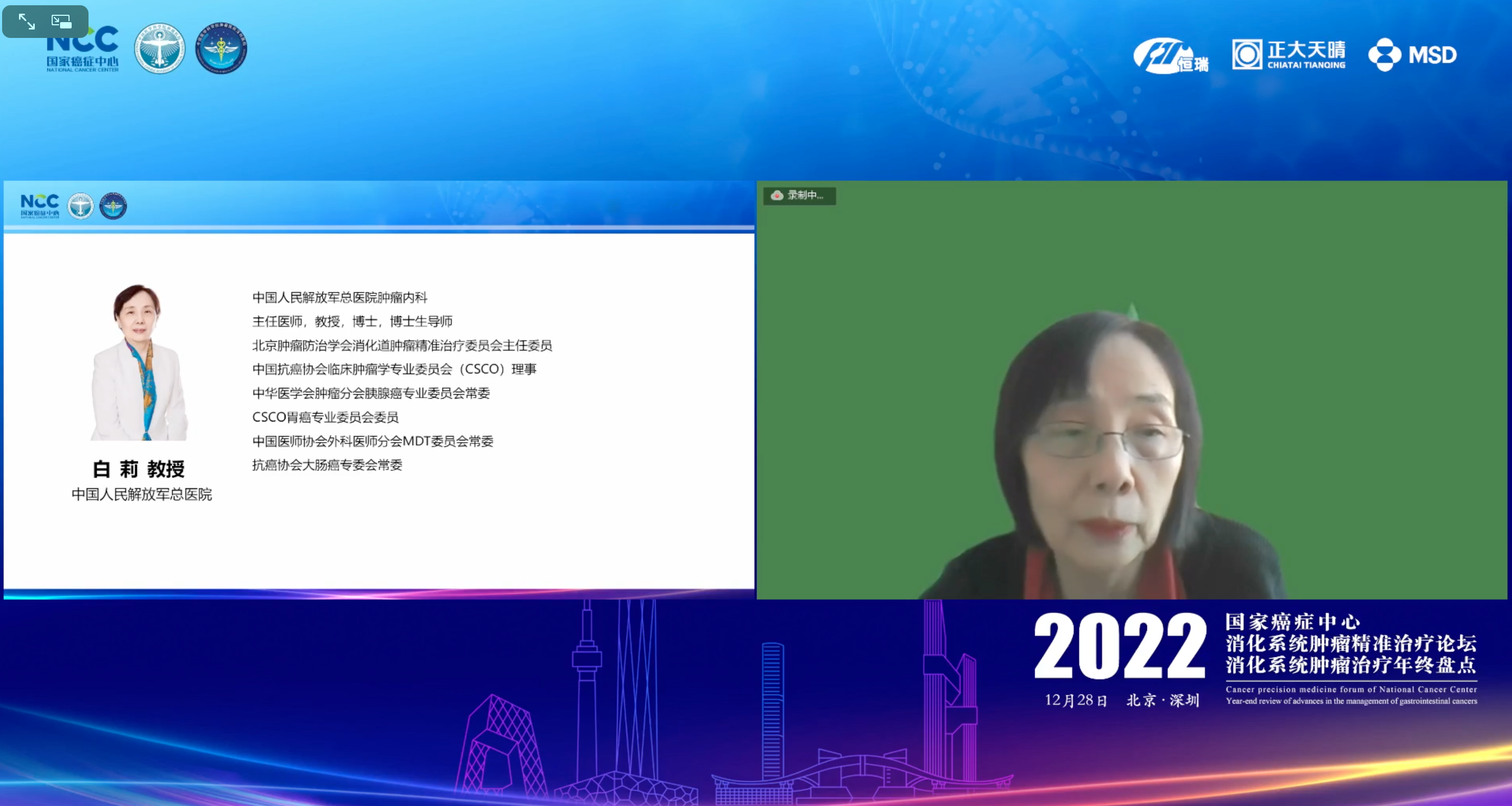This screenshot has width=1512, height=806.
Task: Click the picture-in-picture mini window icon
Action: pyautogui.click(x=61, y=22)
